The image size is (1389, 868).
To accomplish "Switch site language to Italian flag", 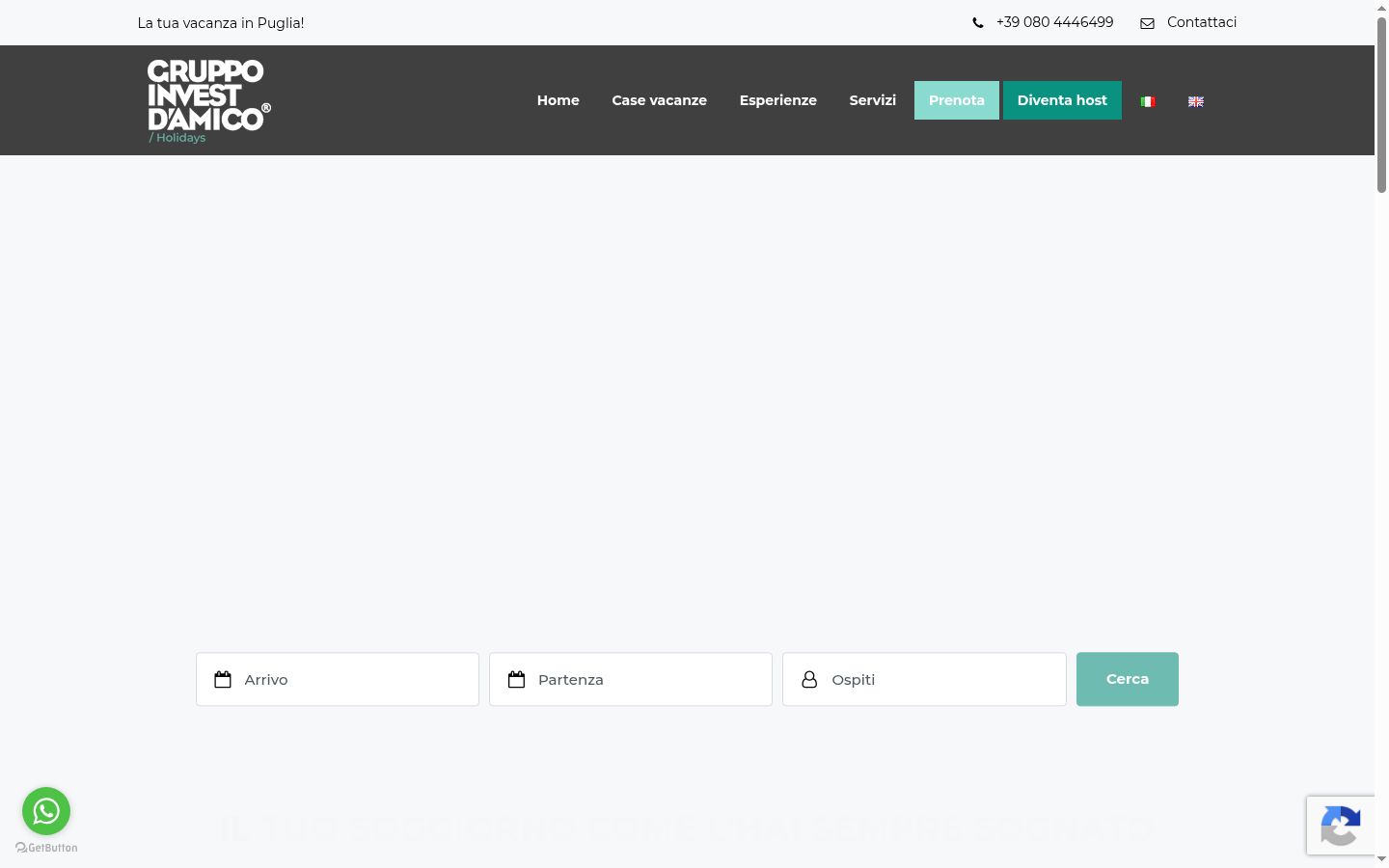I will pyautogui.click(x=1148, y=101).
